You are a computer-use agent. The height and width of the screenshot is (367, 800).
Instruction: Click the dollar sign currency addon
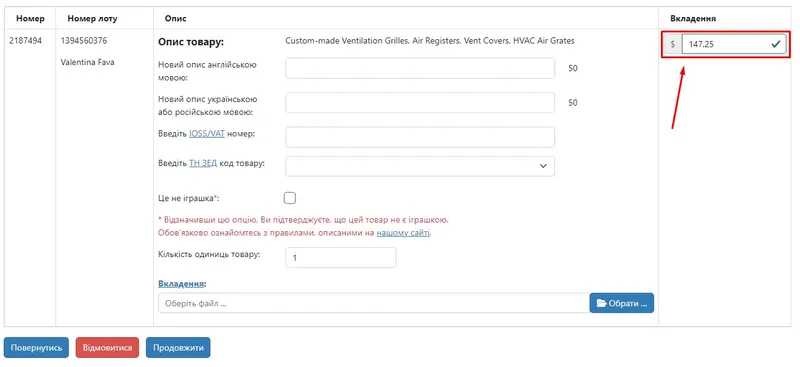(673, 44)
